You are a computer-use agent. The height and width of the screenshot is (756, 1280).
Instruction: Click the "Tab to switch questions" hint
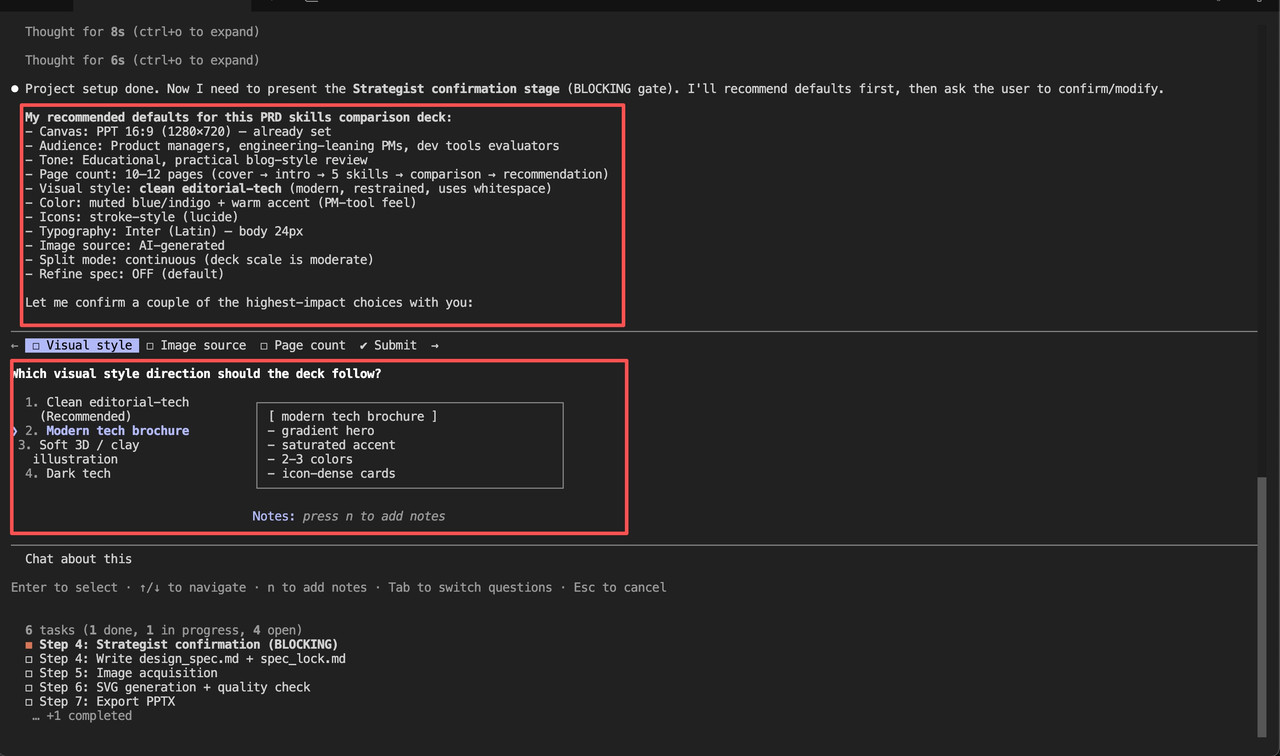tap(470, 588)
